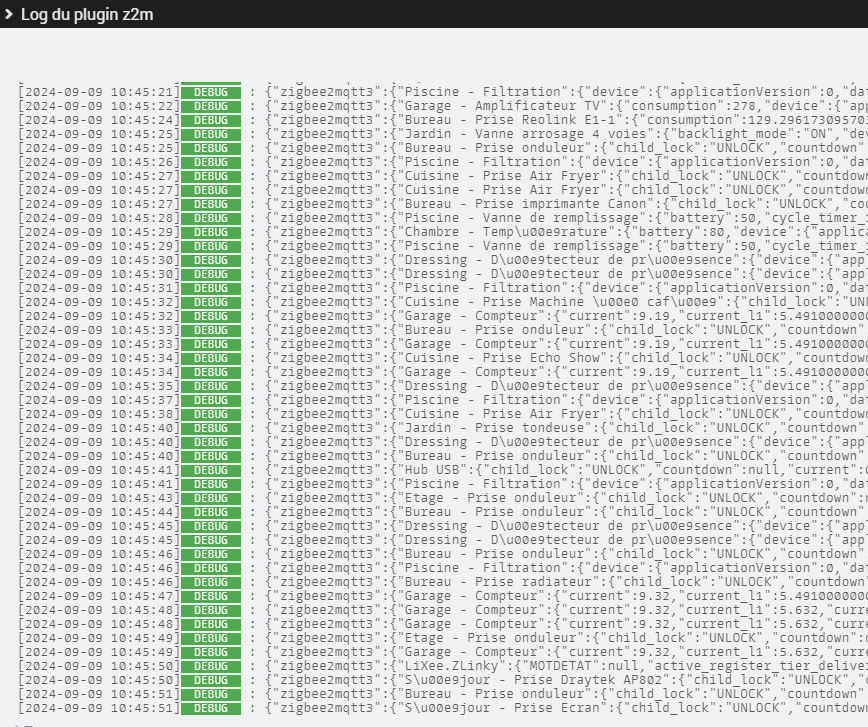Select the timestamp 2024-09-09 10:45:24

pyautogui.click(x=100, y=120)
